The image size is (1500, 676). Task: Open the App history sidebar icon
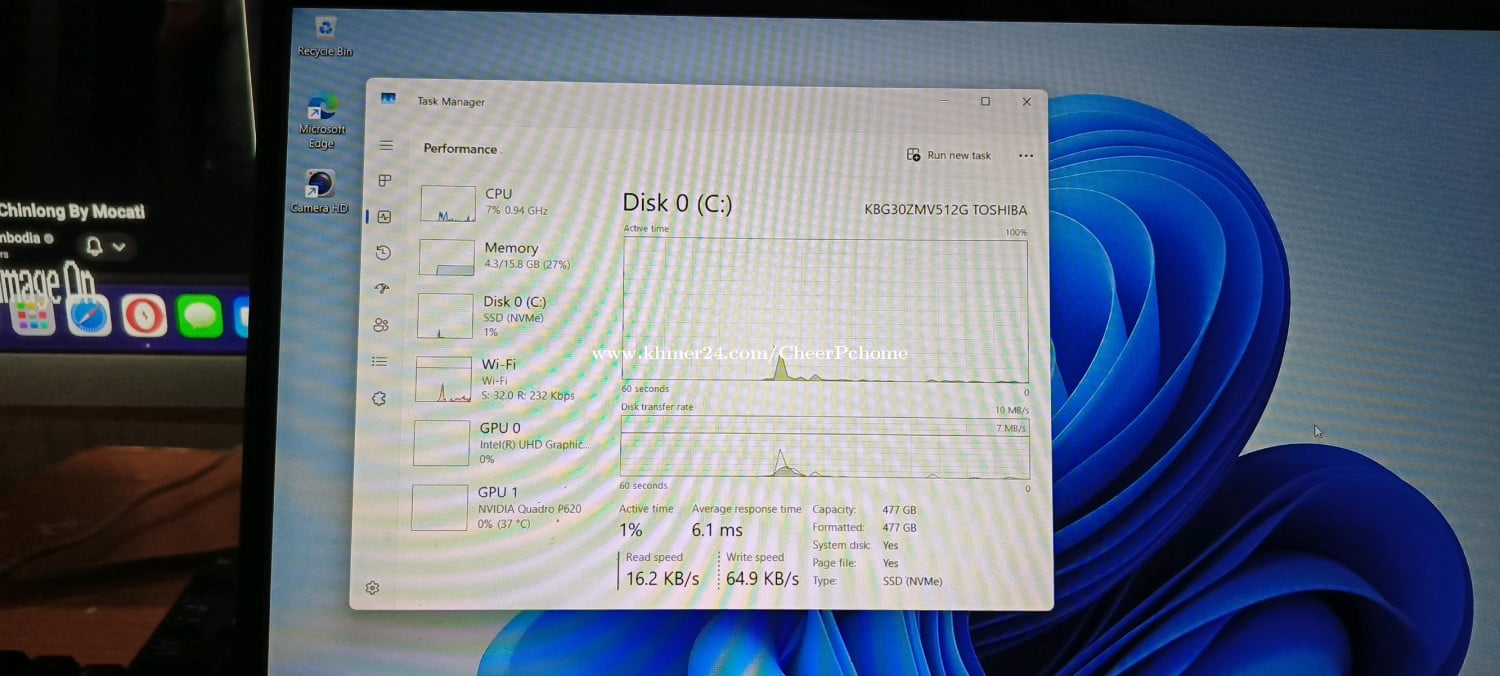click(383, 253)
